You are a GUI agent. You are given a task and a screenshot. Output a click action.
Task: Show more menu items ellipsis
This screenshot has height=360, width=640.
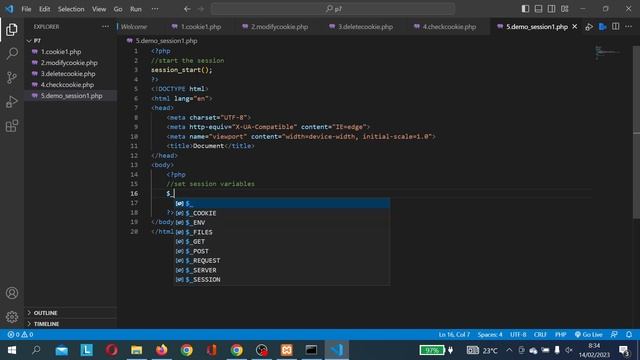155,9
